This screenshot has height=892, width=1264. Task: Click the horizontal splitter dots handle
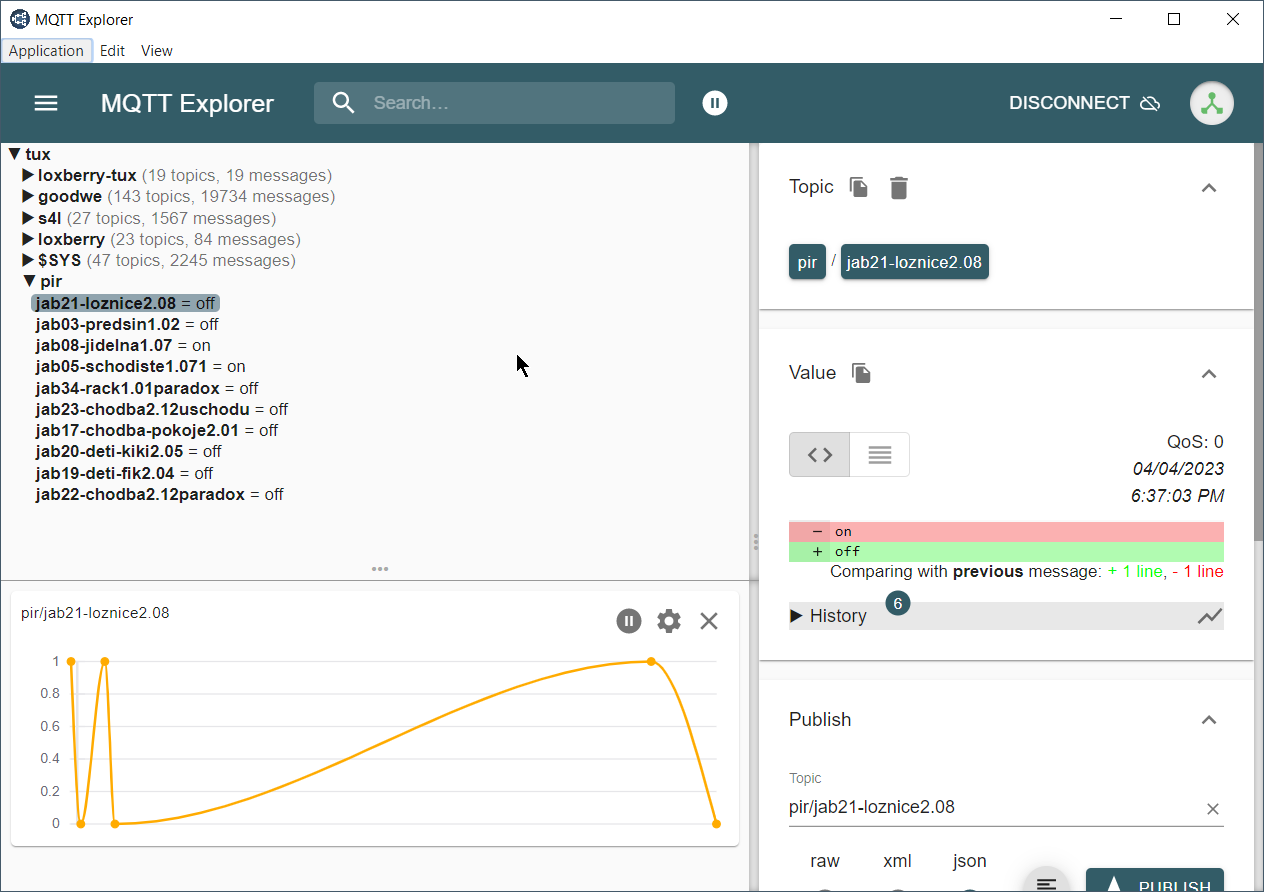pyautogui.click(x=380, y=569)
